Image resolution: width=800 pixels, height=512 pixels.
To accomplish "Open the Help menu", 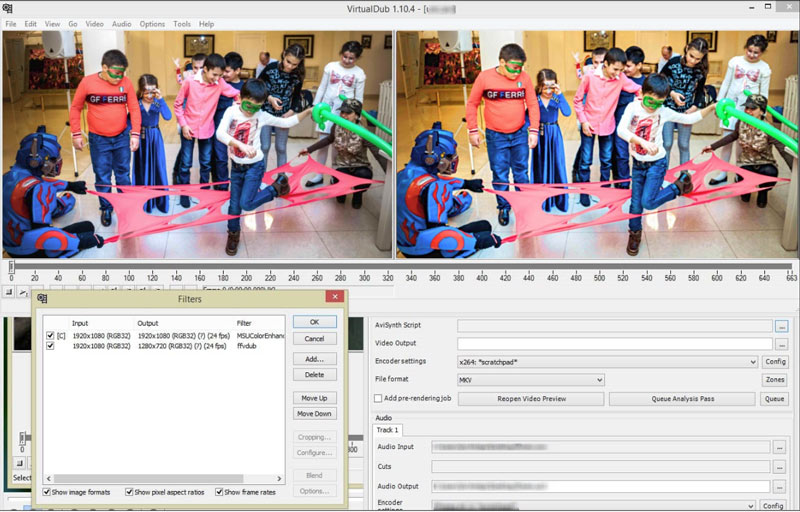I will coord(206,24).
